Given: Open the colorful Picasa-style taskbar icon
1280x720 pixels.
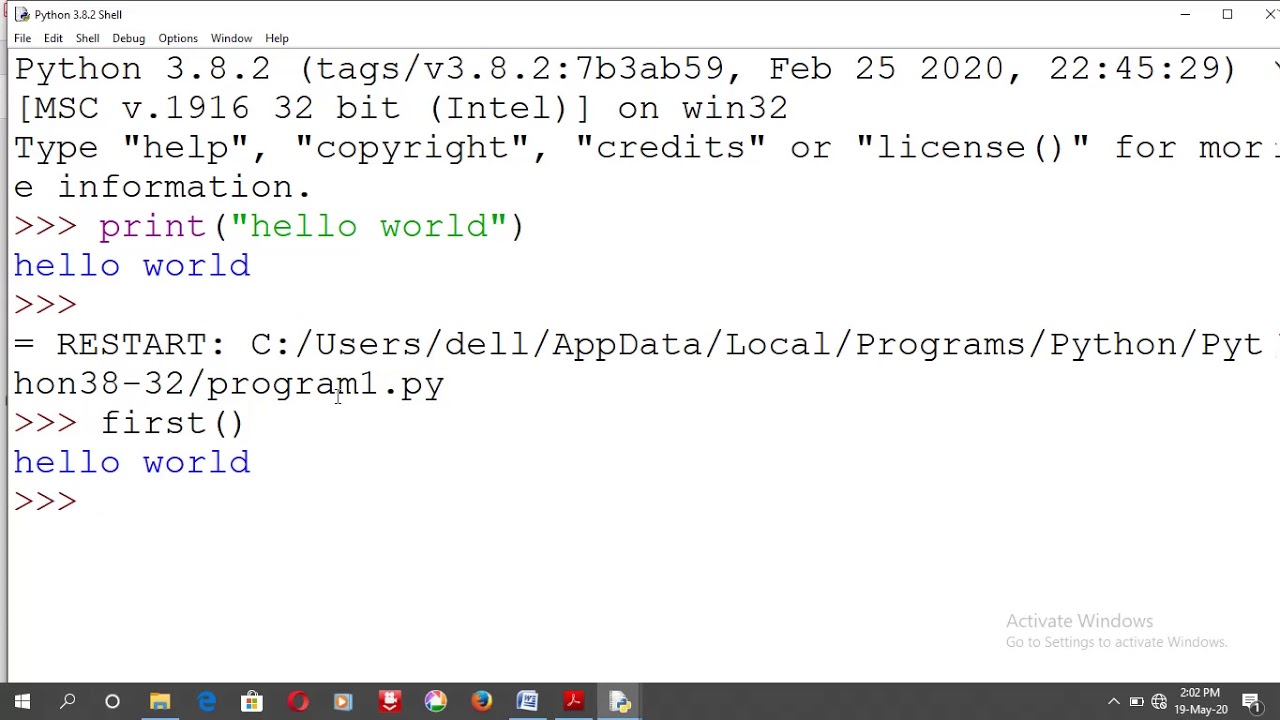Looking at the screenshot, I should (436, 702).
